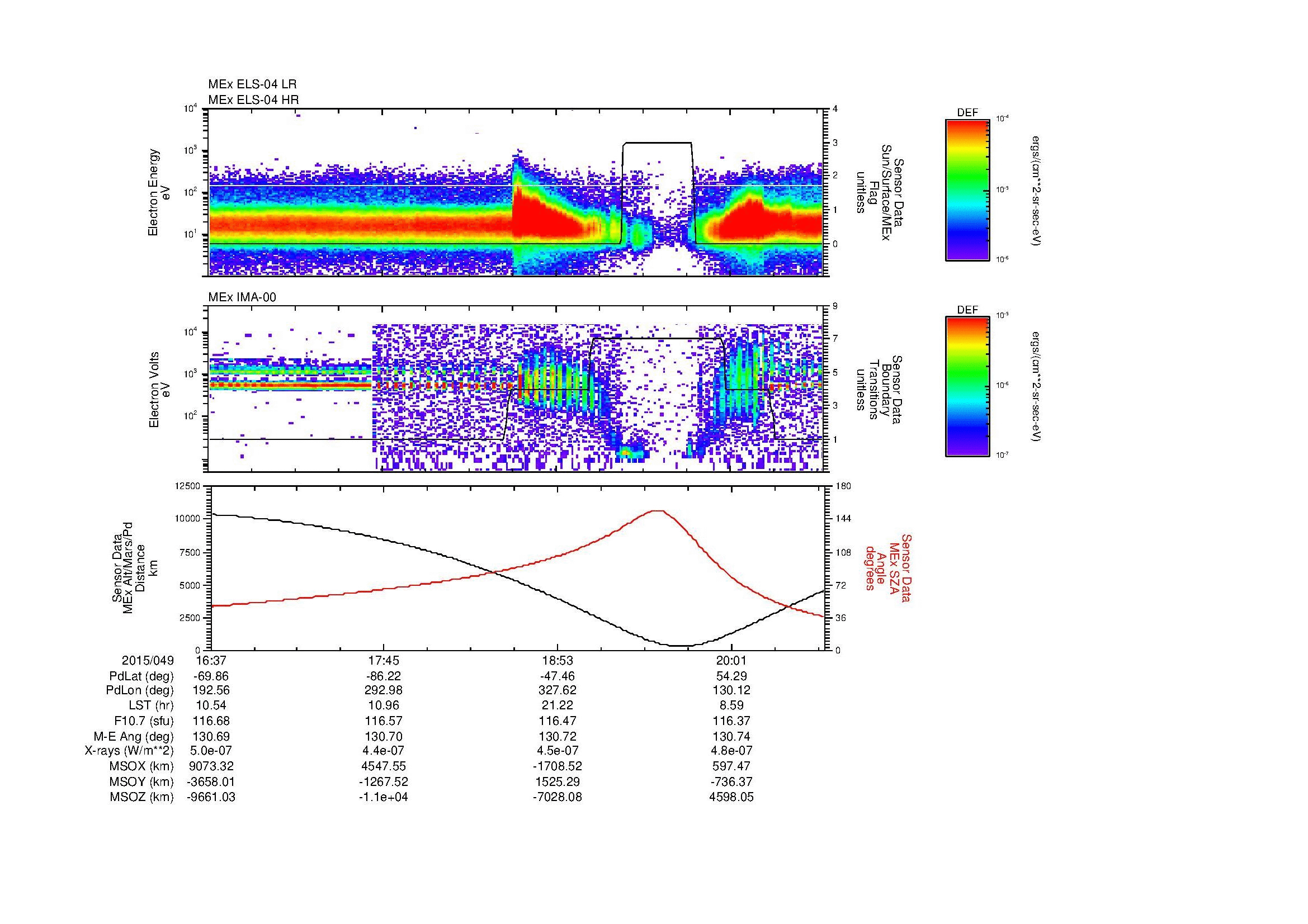Click the 'MSOY (km)' row label
Viewport: 1308px width, 924px height.
pyautogui.click(x=141, y=781)
